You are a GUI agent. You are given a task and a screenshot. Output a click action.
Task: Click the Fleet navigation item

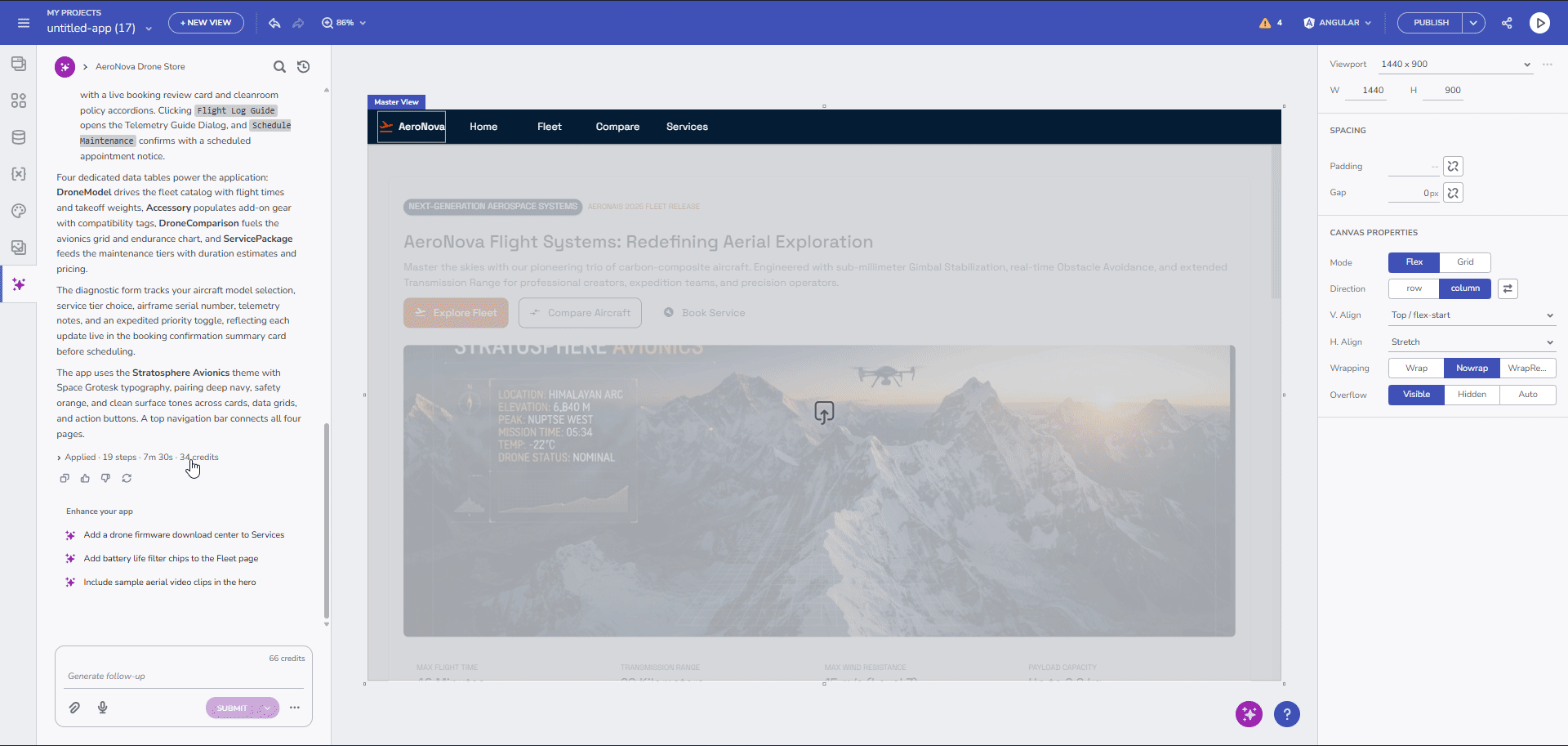[550, 127]
